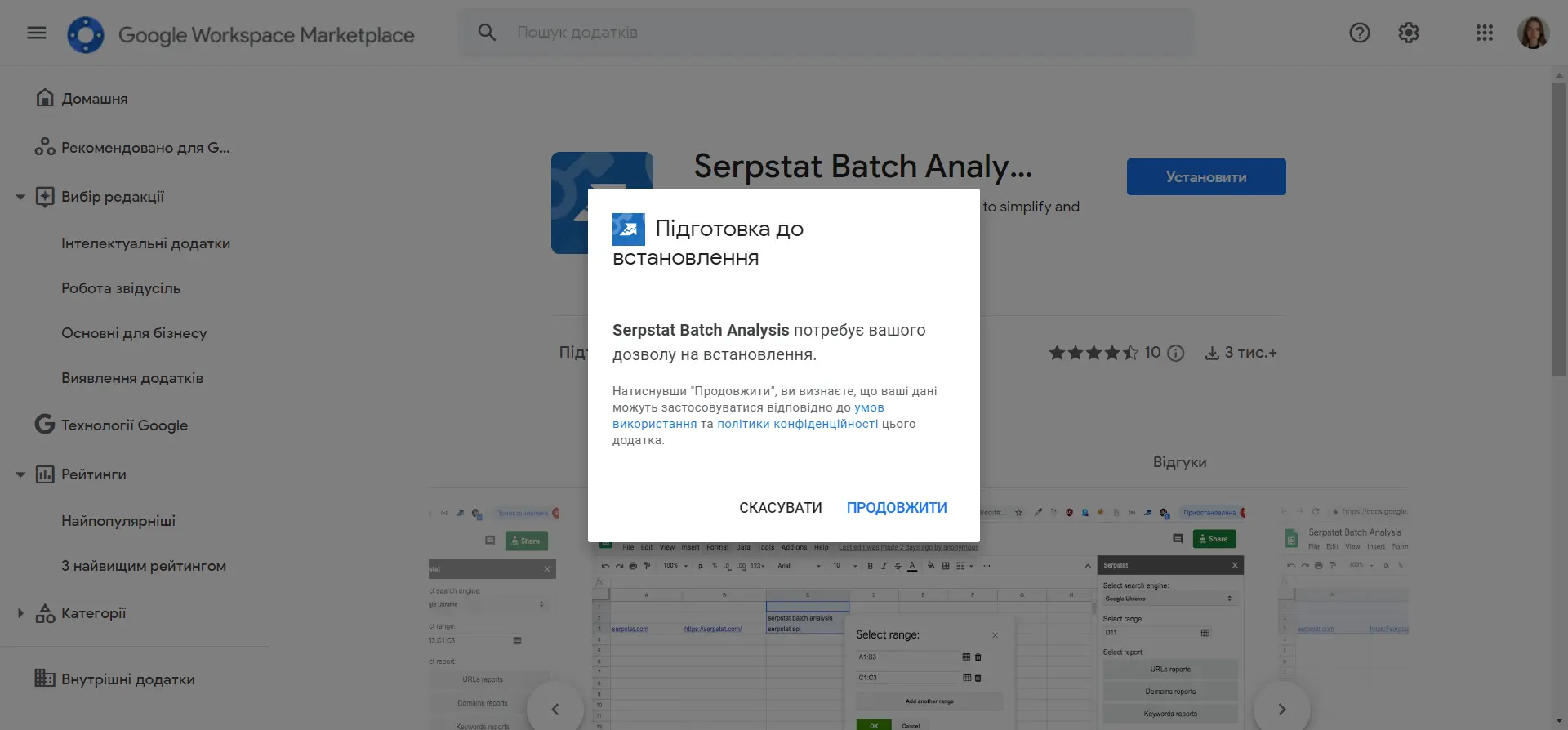The height and width of the screenshot is (730, 1568).
Task: Open Основні для бізнесу category
Action: tap(134, 333)
